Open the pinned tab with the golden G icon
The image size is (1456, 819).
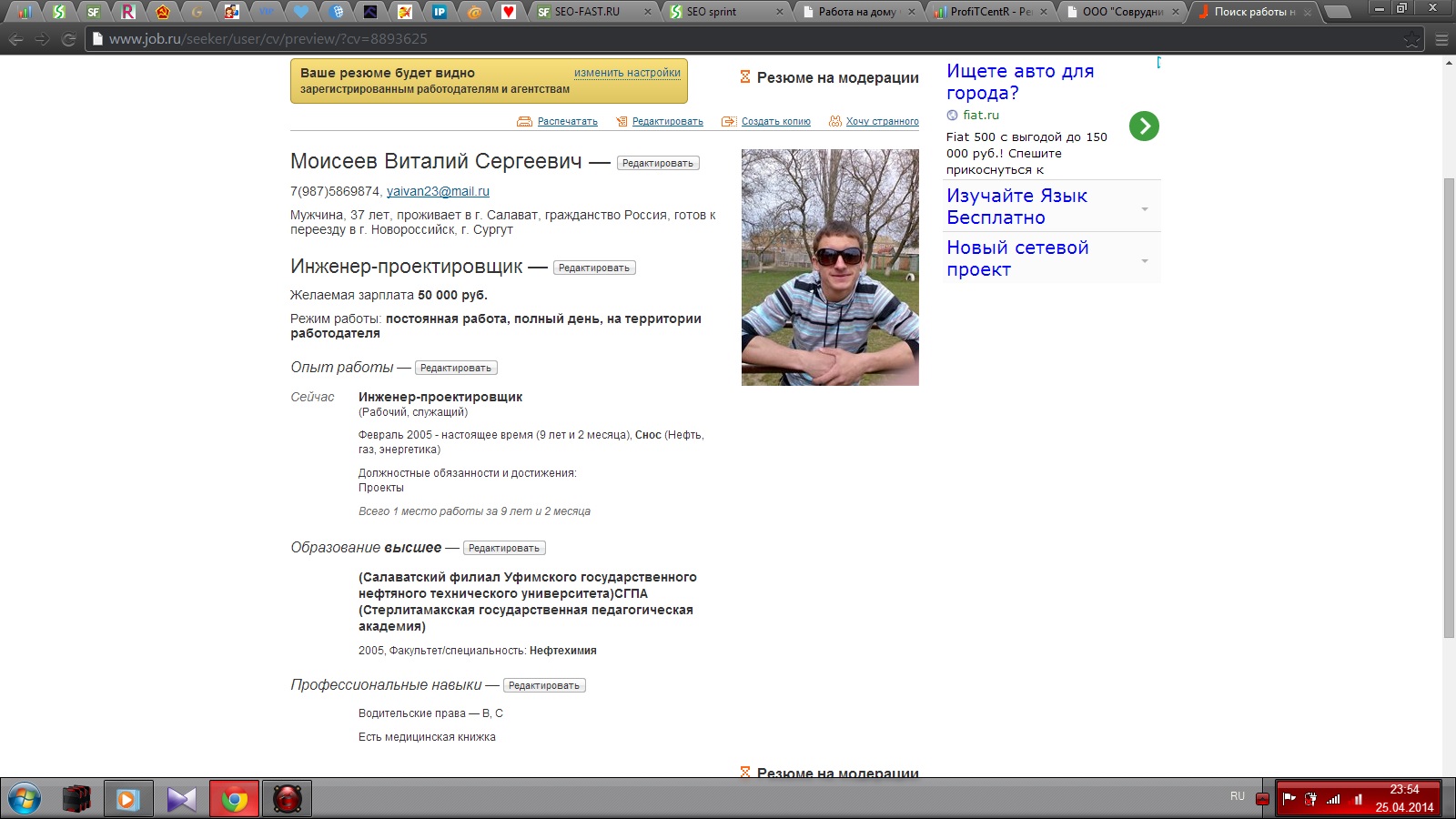pyautogui.click(x=197, y=12)
